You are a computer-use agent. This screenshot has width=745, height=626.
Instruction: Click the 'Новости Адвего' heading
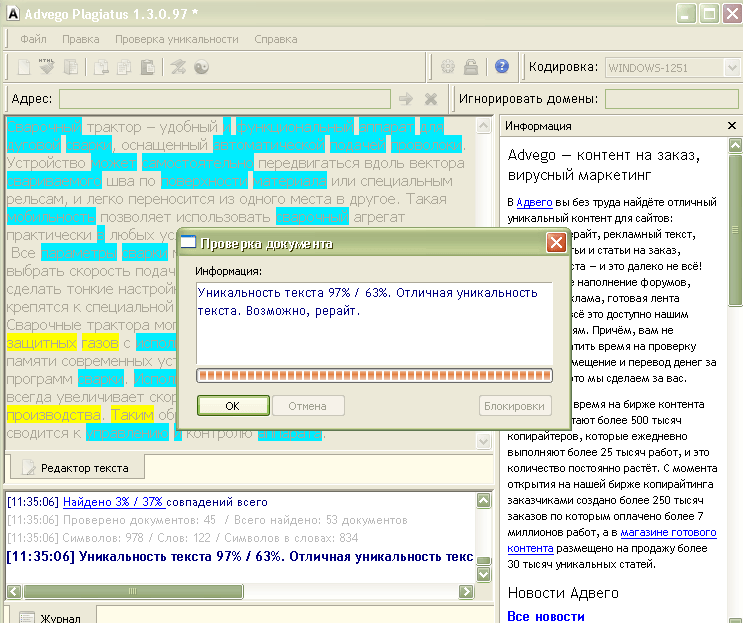coord(563,593)
